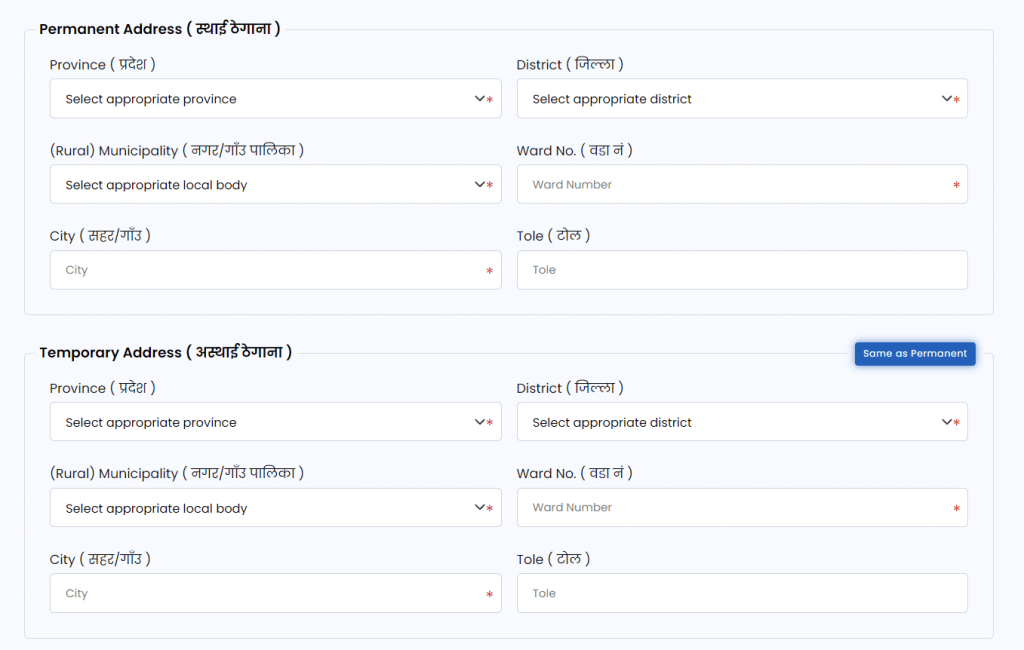Expand Permanent Address local body dropdown
This screenshot has height=650, width=1024.
pyautogui.click(x=260, y=185)
